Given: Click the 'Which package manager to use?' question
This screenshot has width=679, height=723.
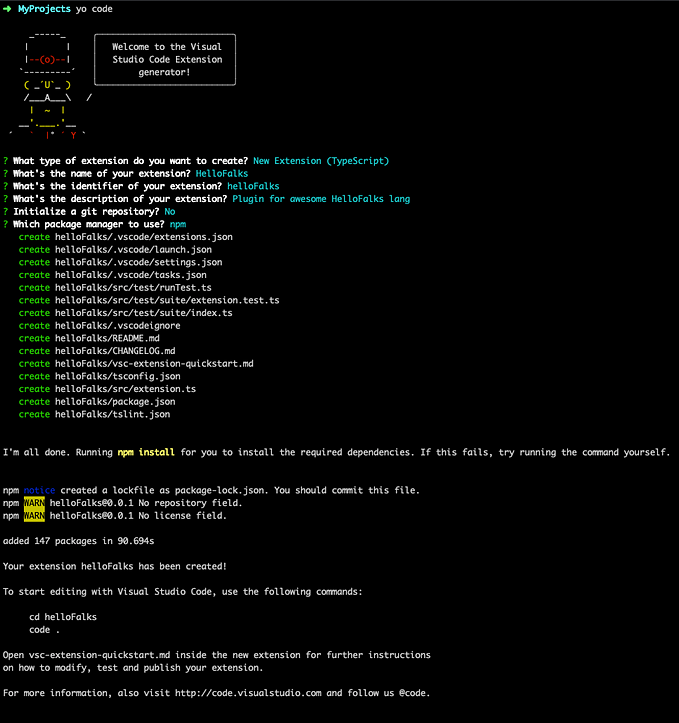Looking at the screenshot, I should pos(89,224).
